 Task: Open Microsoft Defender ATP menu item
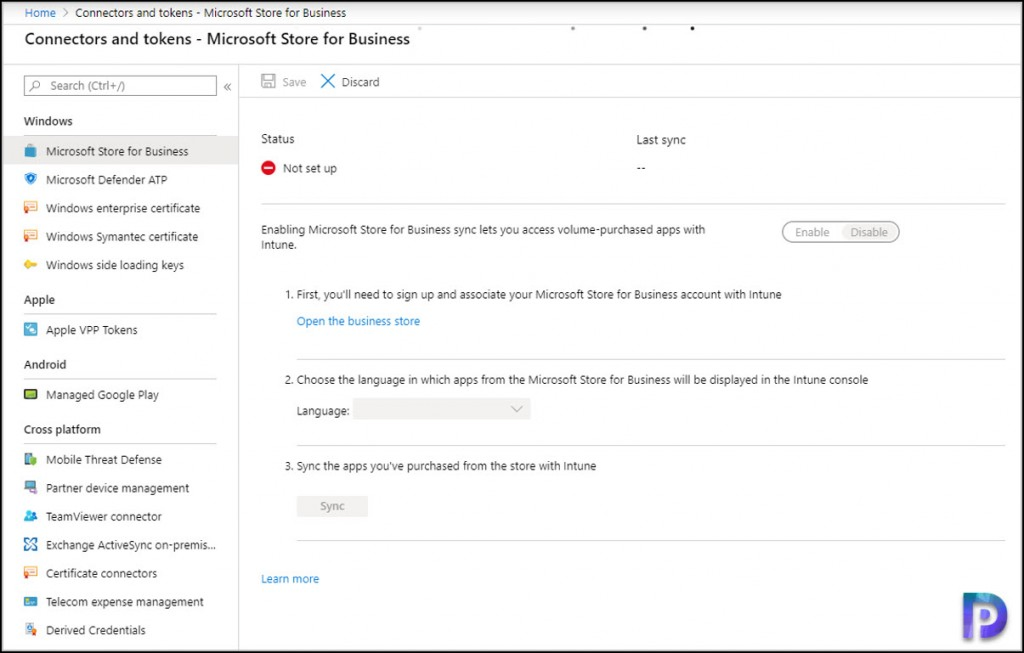(120, 179)
